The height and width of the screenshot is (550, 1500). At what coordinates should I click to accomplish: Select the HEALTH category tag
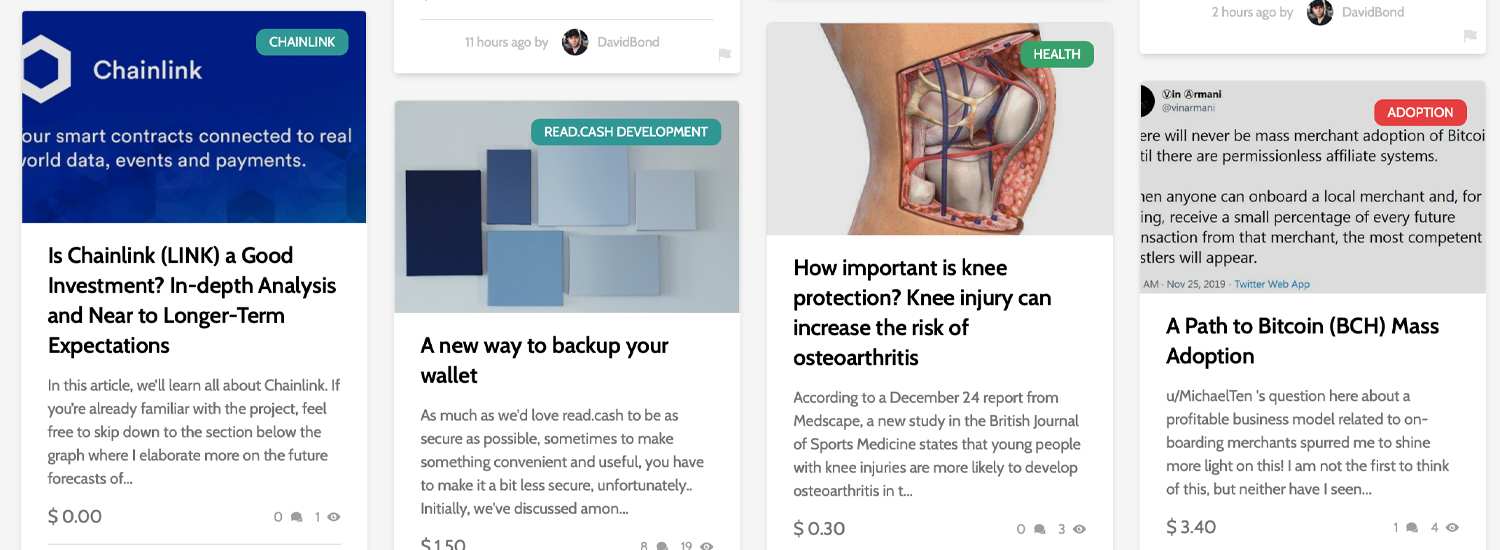click(1057, 54)
